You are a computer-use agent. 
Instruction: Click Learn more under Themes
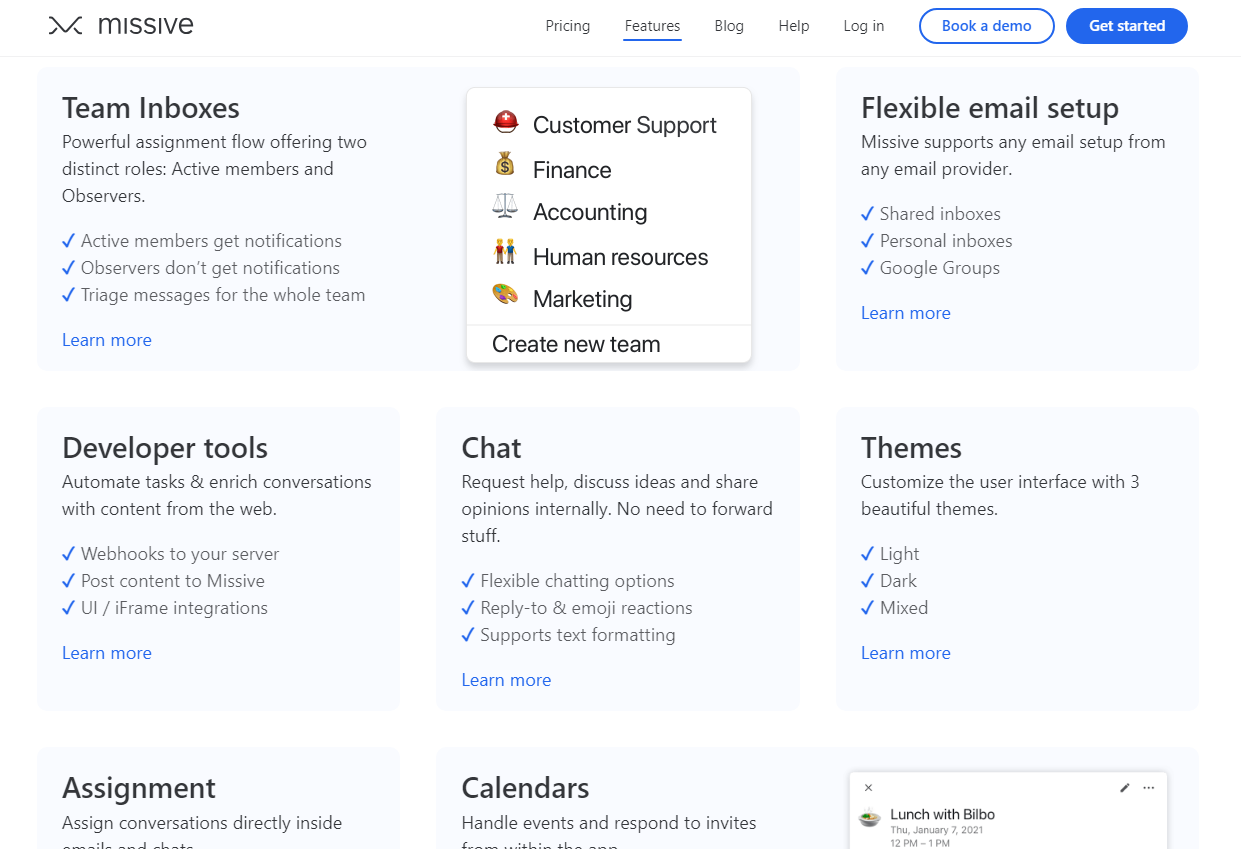(x=906, y=653)
